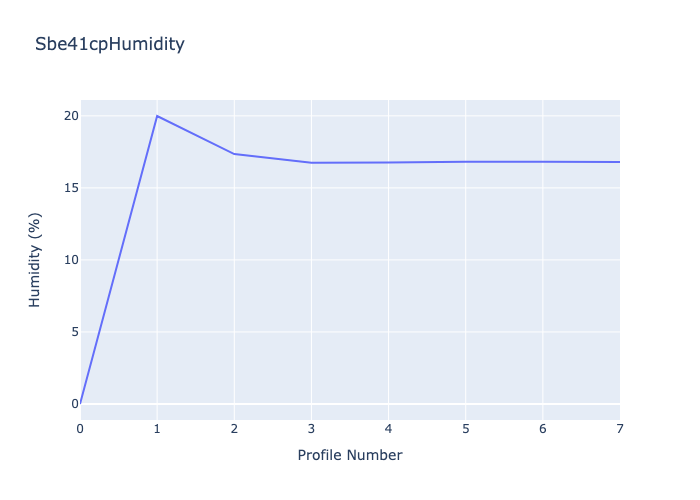700x500 pixels.
Task: Click the chart title Sbe41cpHumidity
Action: pyautogui.click(x=110, y=44)
